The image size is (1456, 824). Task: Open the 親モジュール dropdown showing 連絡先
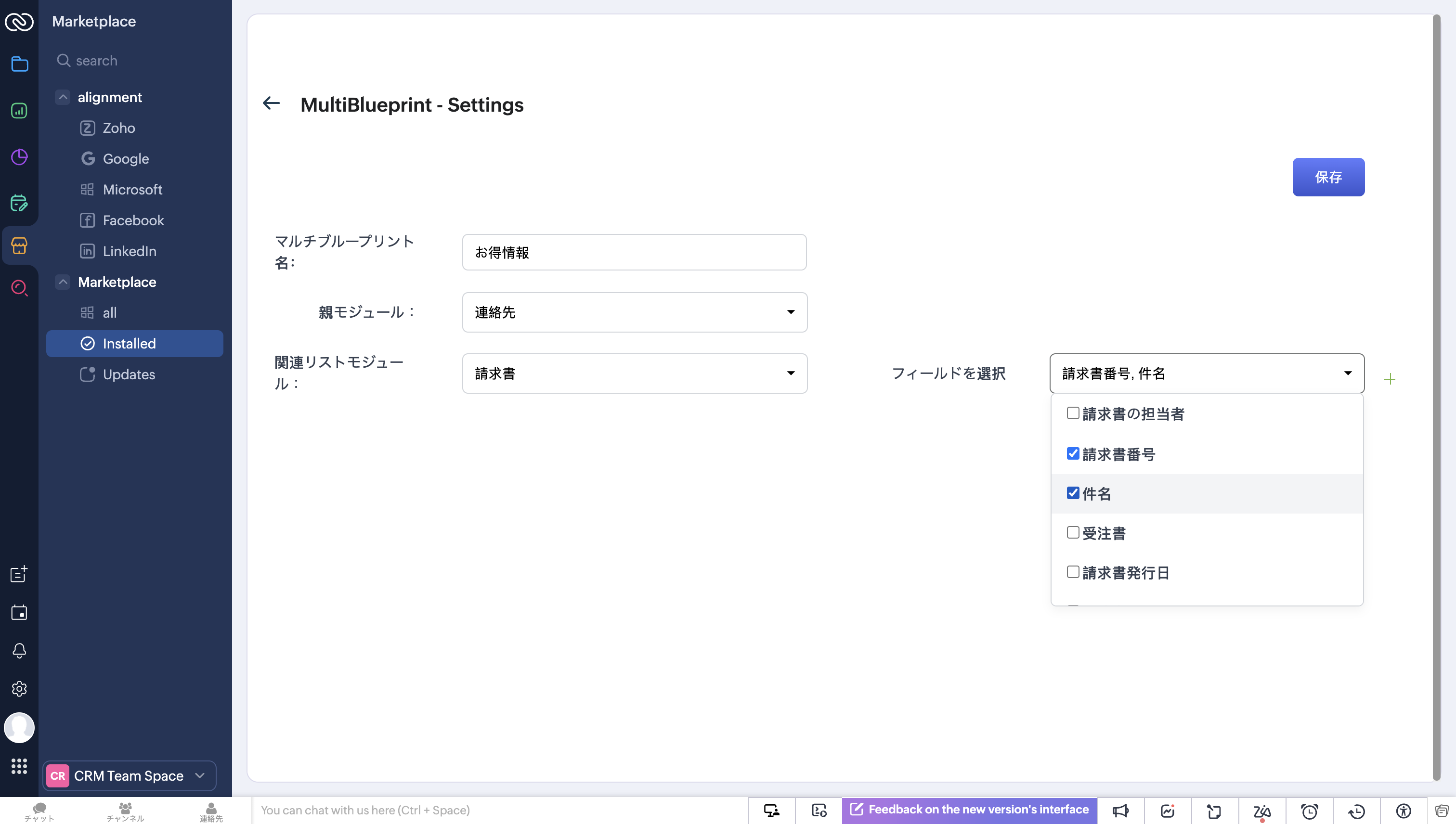[x=634, y=312]
